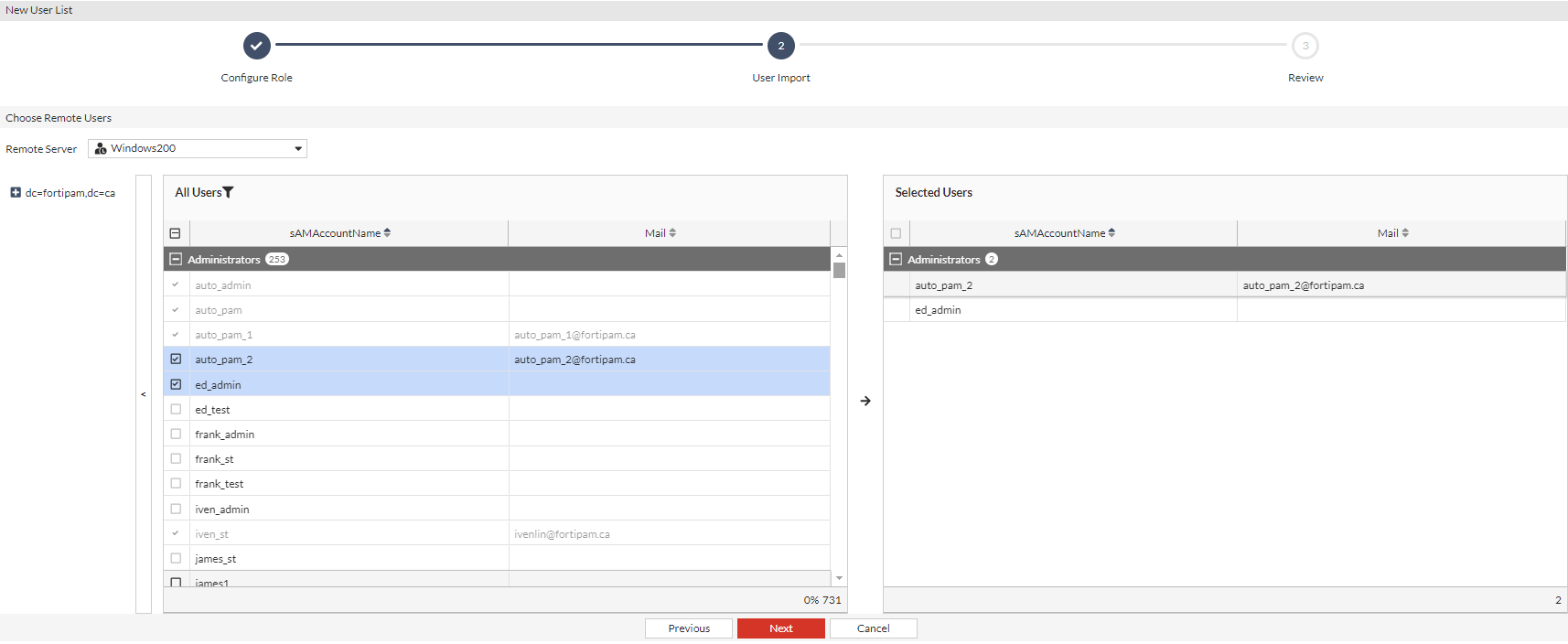Sort Selected Users by Mail column

[x=1405, y=233]
